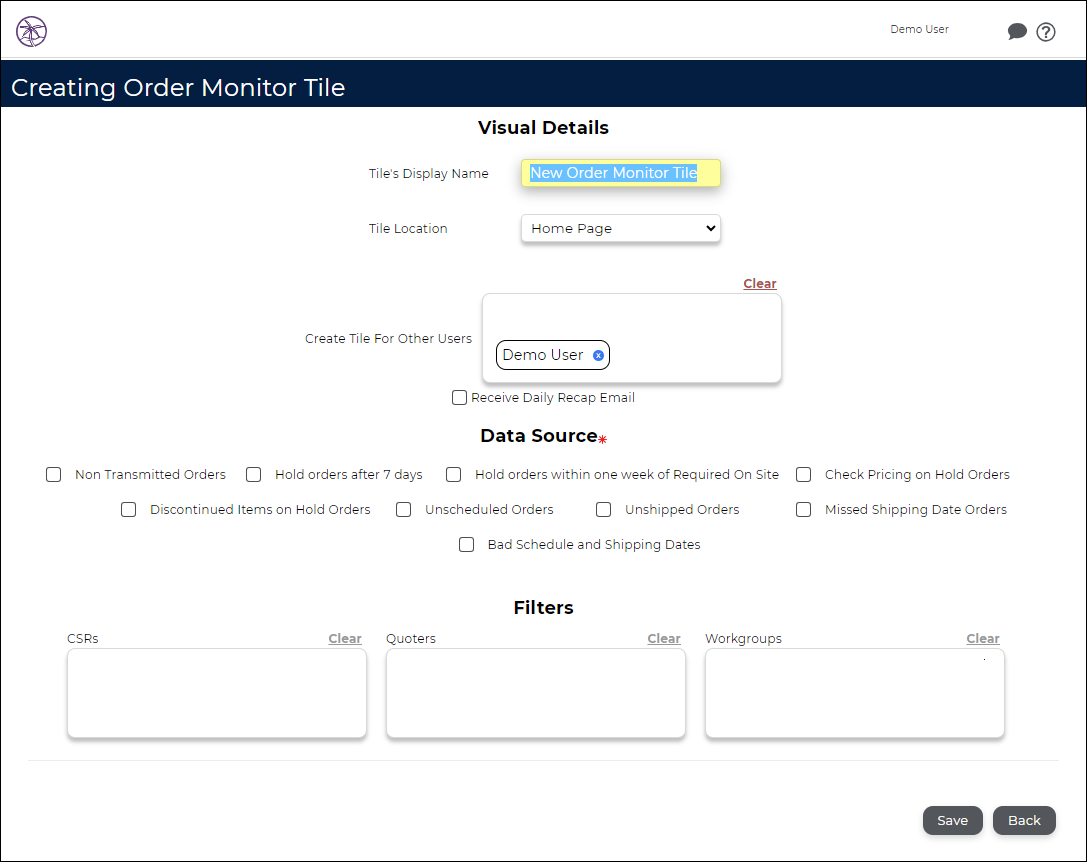Click the help question mark icon
This screenshot has width=1087, height=862.
[x=1046, y=31]
